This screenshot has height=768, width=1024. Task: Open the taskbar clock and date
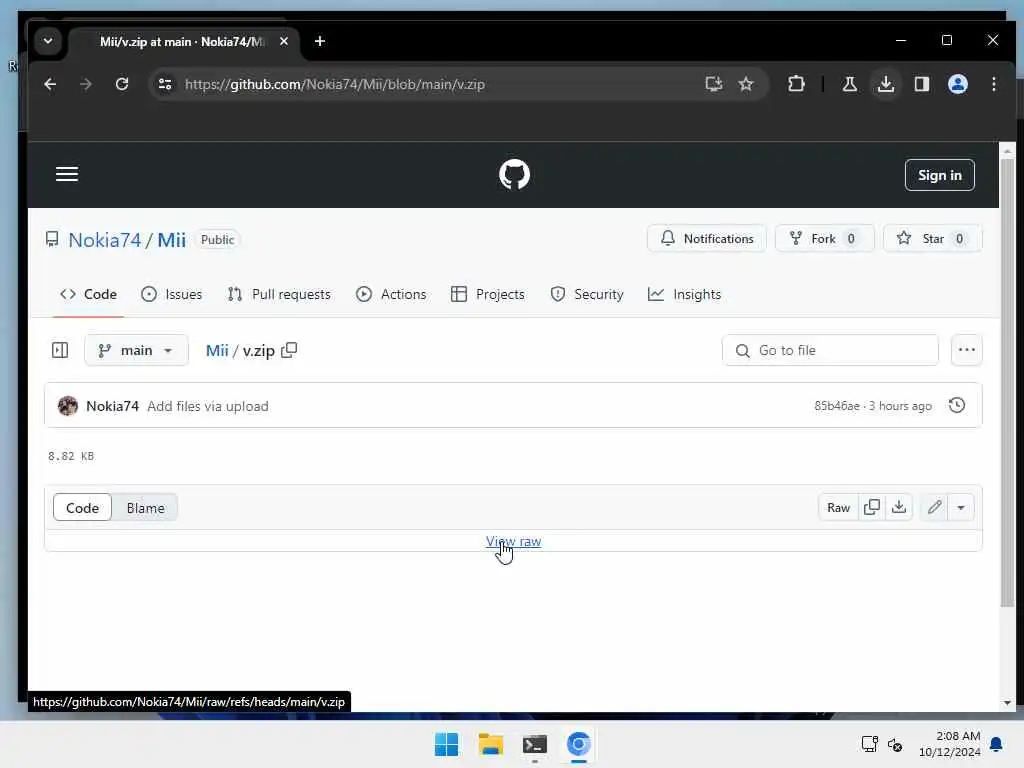tap(949, 744)
